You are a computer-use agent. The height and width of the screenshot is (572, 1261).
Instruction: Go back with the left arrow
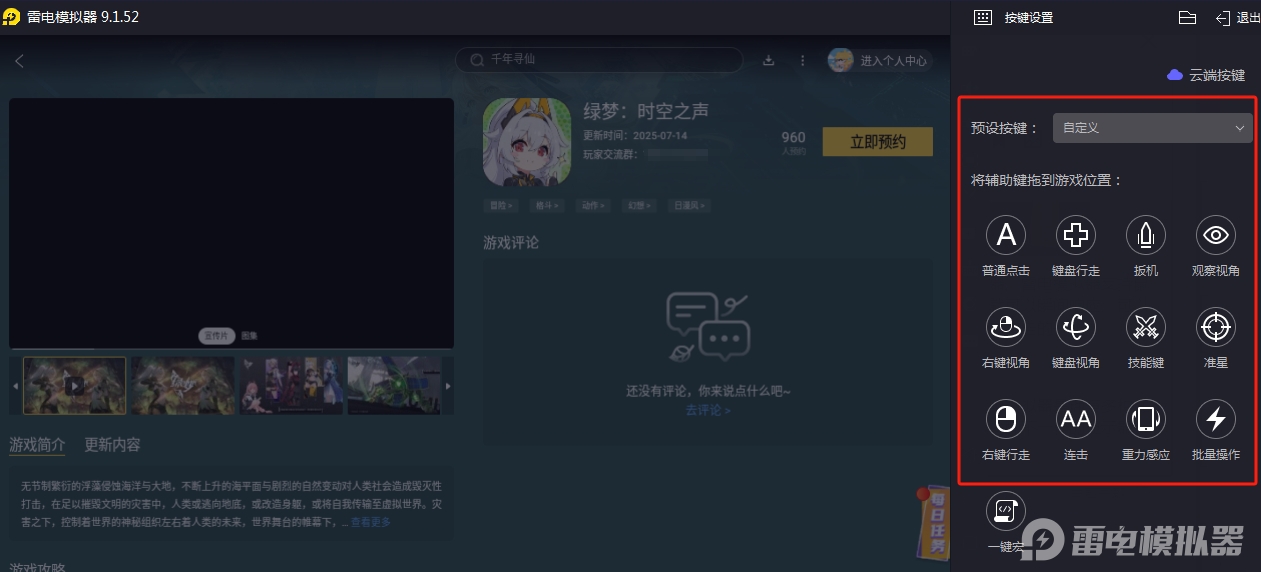19,61
